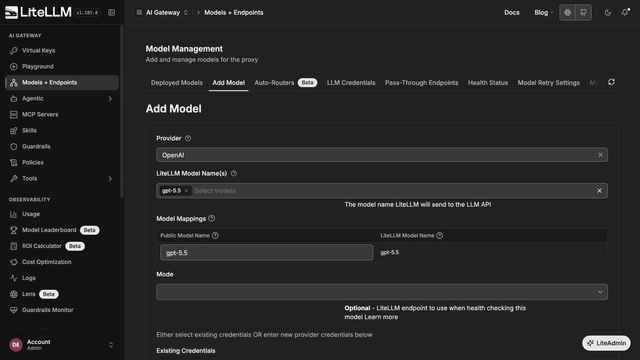This screenshot has height=360, width=640.
Task: Open notifications bell
Action: [x=625, y=13]
